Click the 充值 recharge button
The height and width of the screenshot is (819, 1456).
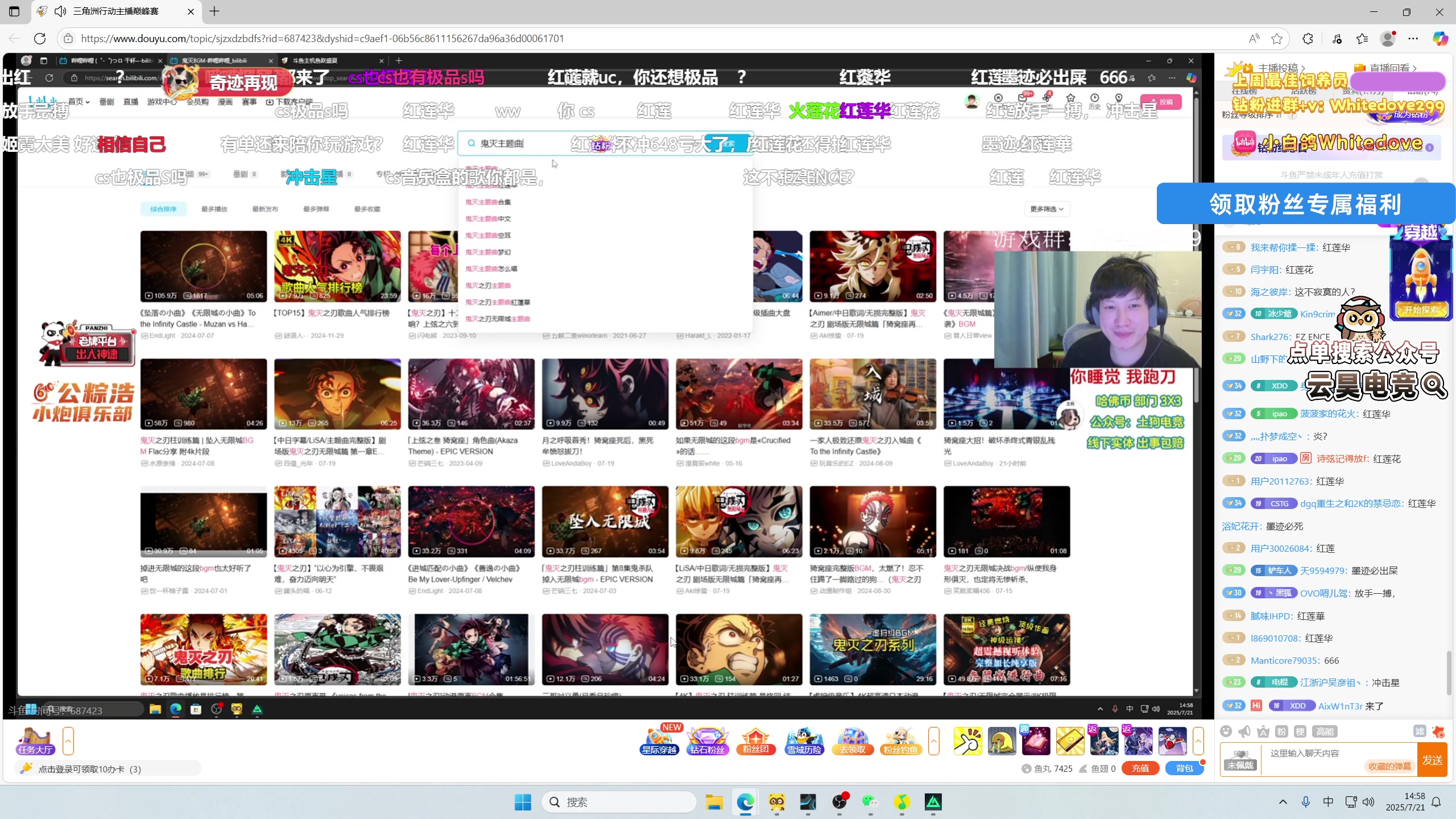coord(1140,768)
